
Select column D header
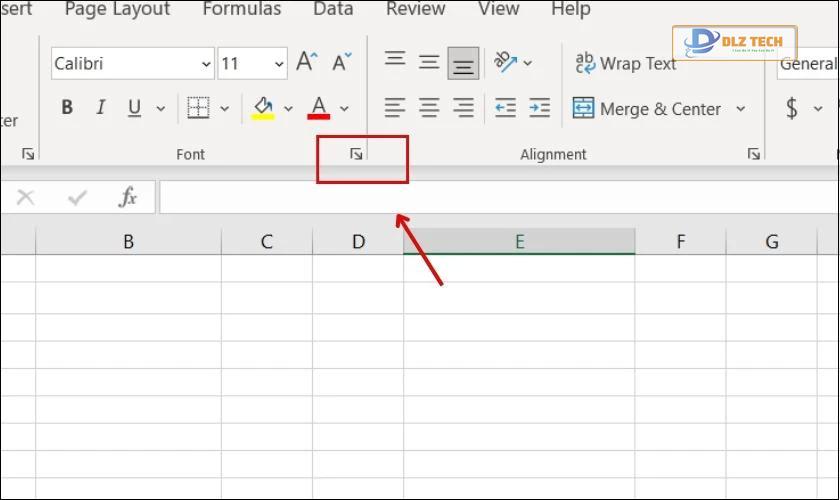(x=358, y=242)
